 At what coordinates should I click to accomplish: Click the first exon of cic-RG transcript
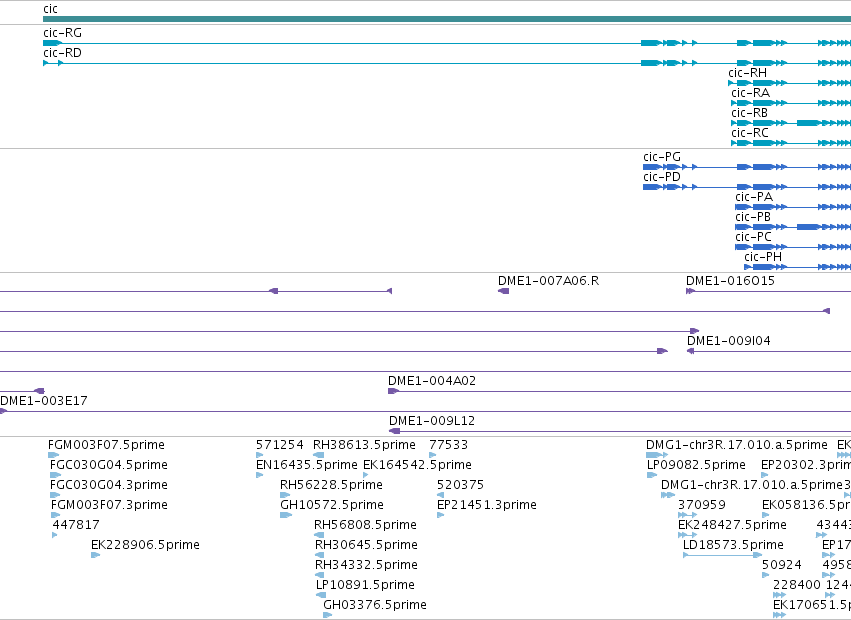(53, 43)
